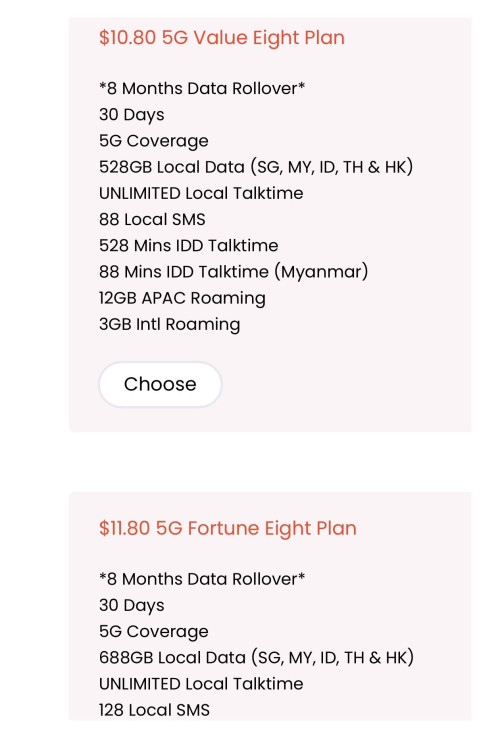Open the $11.80 5G Fortune Eight Plan heading
Viewport: 500px width, 753px height.
click(228, 528)
